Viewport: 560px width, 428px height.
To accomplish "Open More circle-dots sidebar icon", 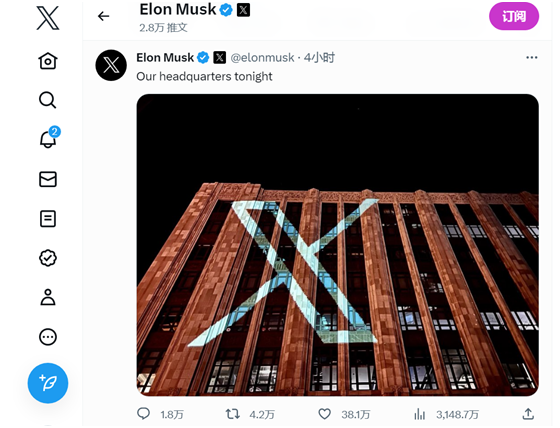I will [48, 337].
